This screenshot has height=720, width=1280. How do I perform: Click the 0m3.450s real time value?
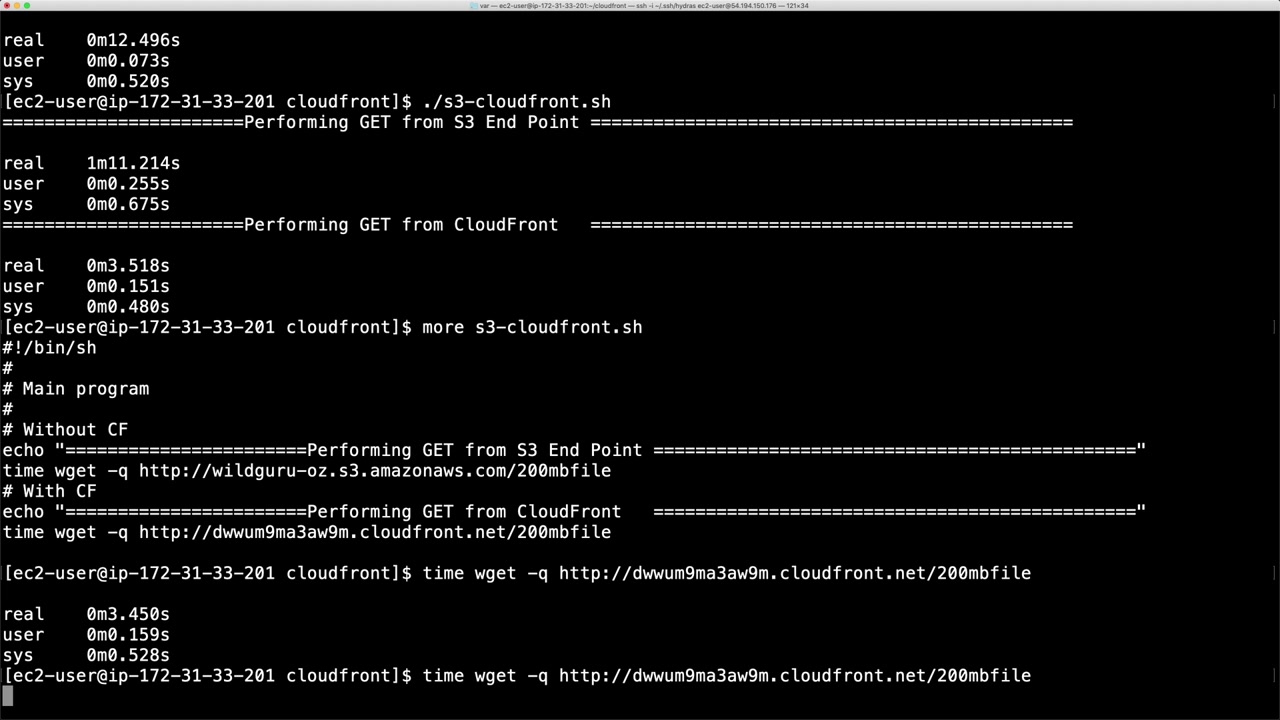pyautogui.click(x=128, y=614)
